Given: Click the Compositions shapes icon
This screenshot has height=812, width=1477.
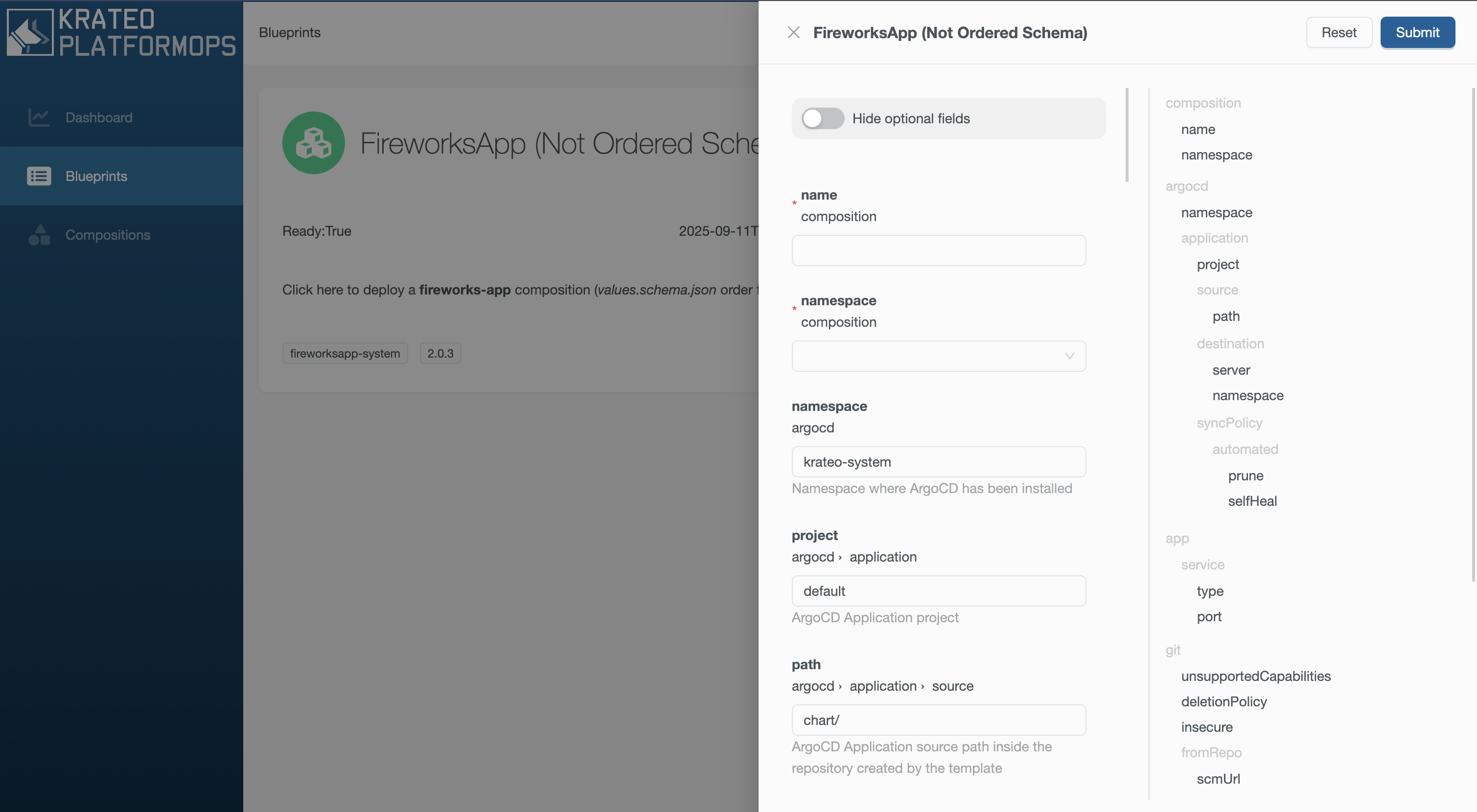Looking at the screenshot, I should click(39, 235).
